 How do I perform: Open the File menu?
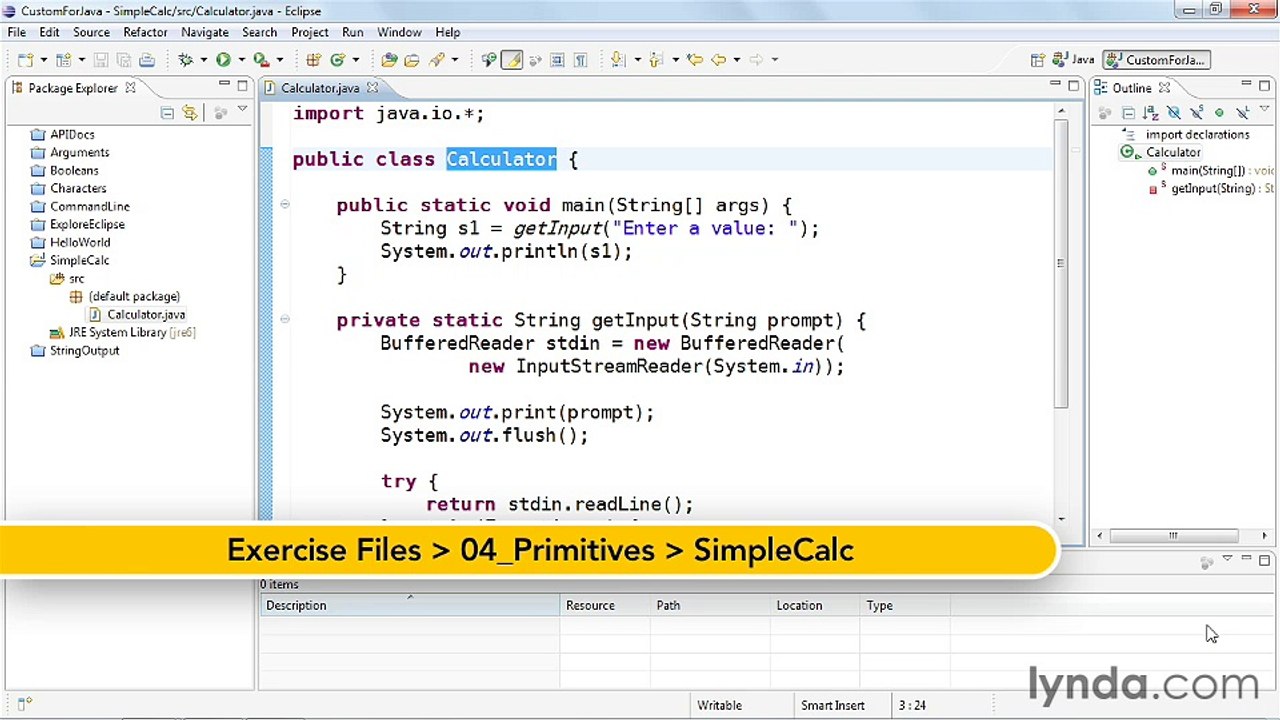[x=17, y=32]
